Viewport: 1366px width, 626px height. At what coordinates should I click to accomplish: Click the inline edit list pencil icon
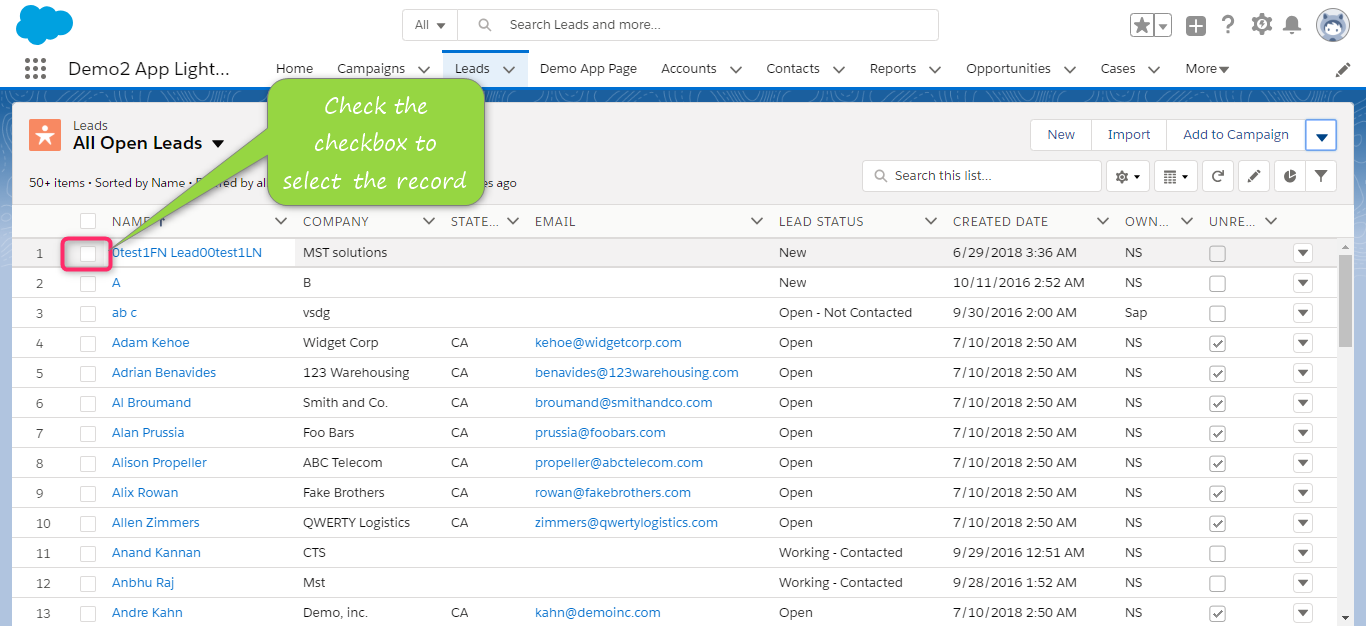click(1253, 176)
